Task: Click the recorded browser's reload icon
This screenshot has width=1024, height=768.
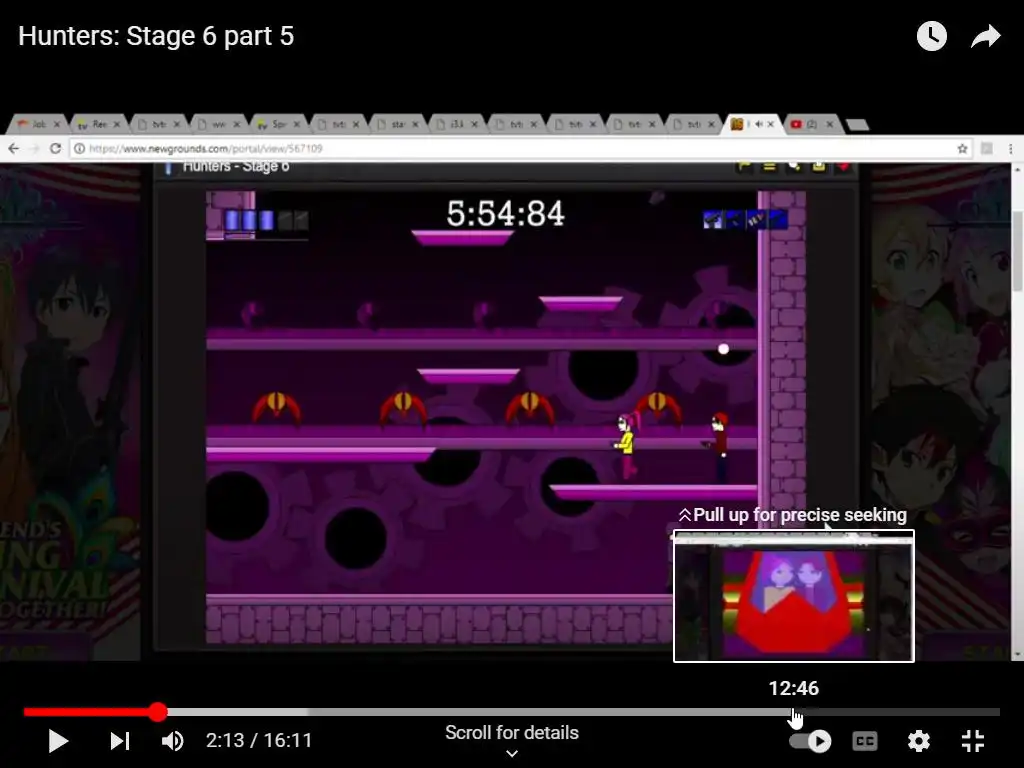Action: tap(56, 149)
